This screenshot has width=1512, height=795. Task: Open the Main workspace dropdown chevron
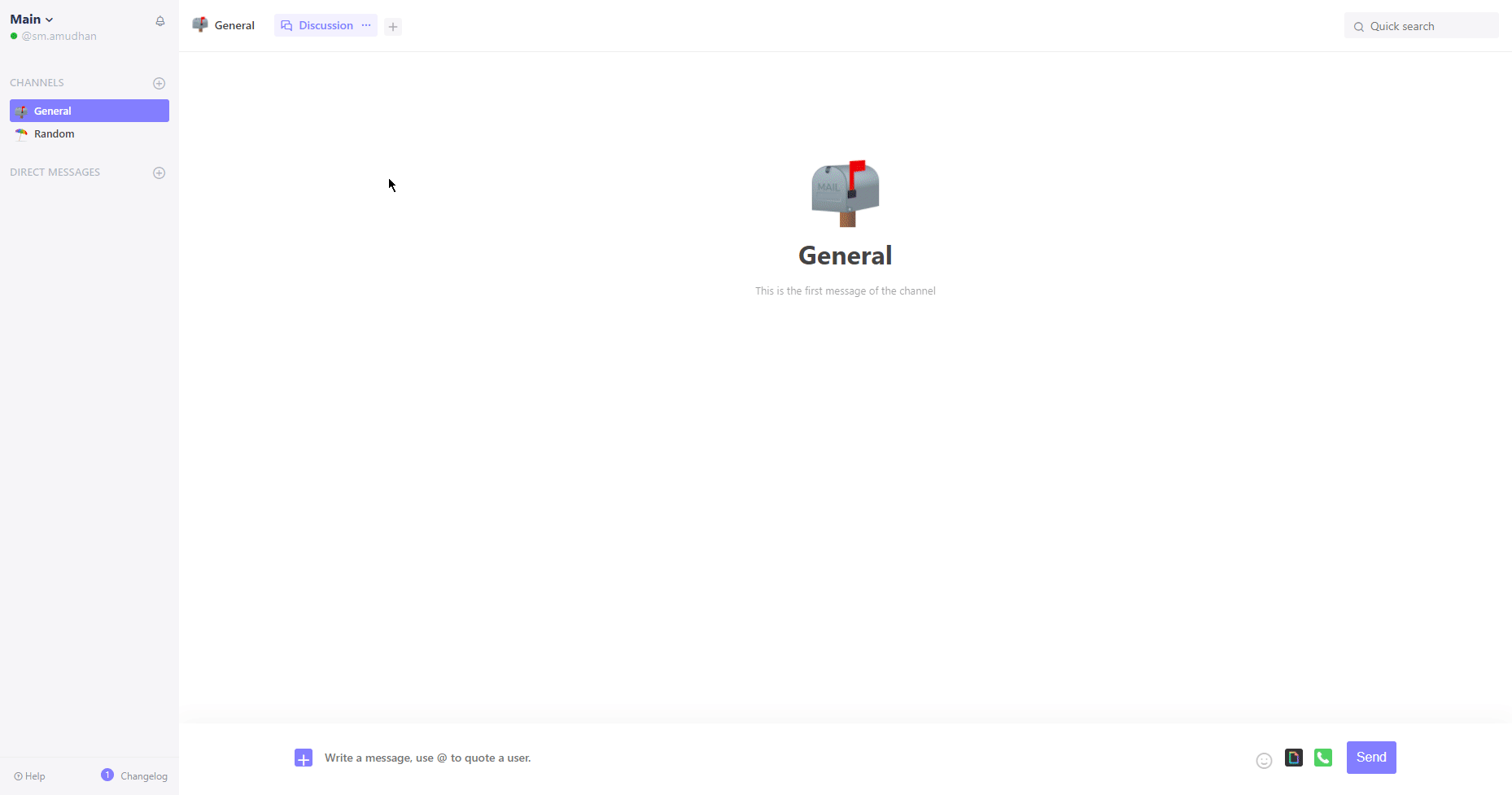(x=48, y=20)
